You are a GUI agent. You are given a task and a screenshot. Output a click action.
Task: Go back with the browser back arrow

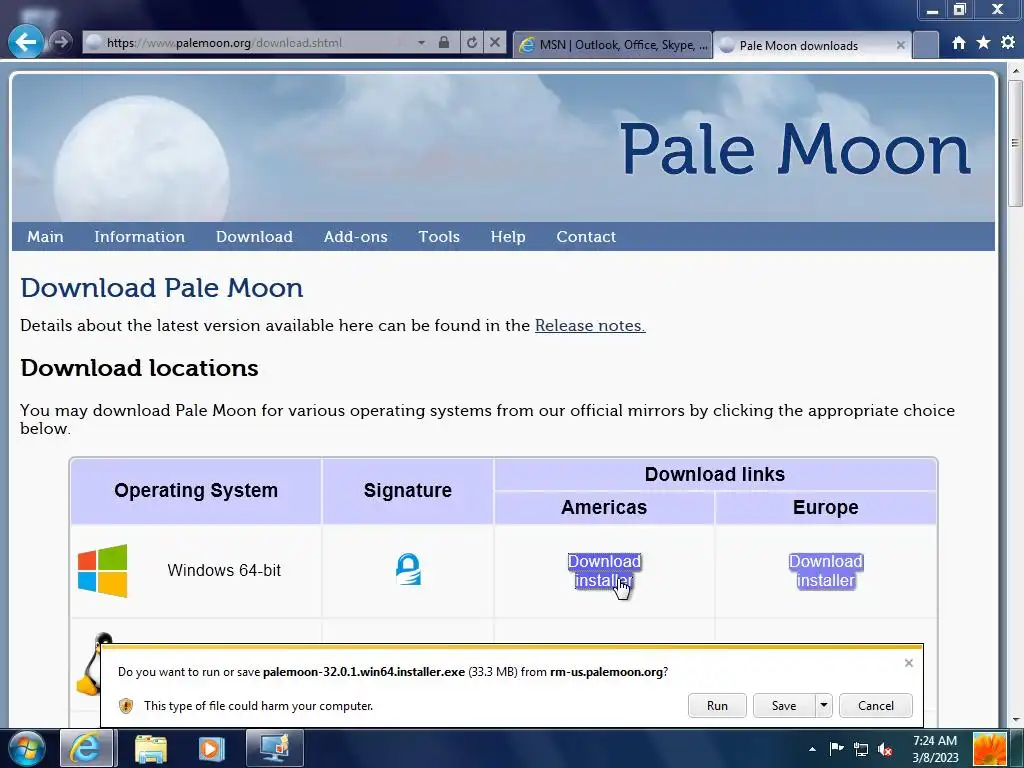pos(26,42)
